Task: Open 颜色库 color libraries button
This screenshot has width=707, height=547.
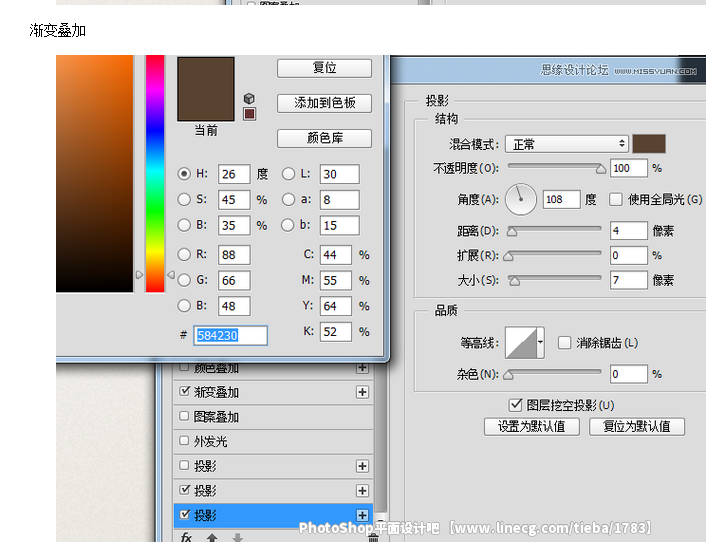Action: click(324, 138)
